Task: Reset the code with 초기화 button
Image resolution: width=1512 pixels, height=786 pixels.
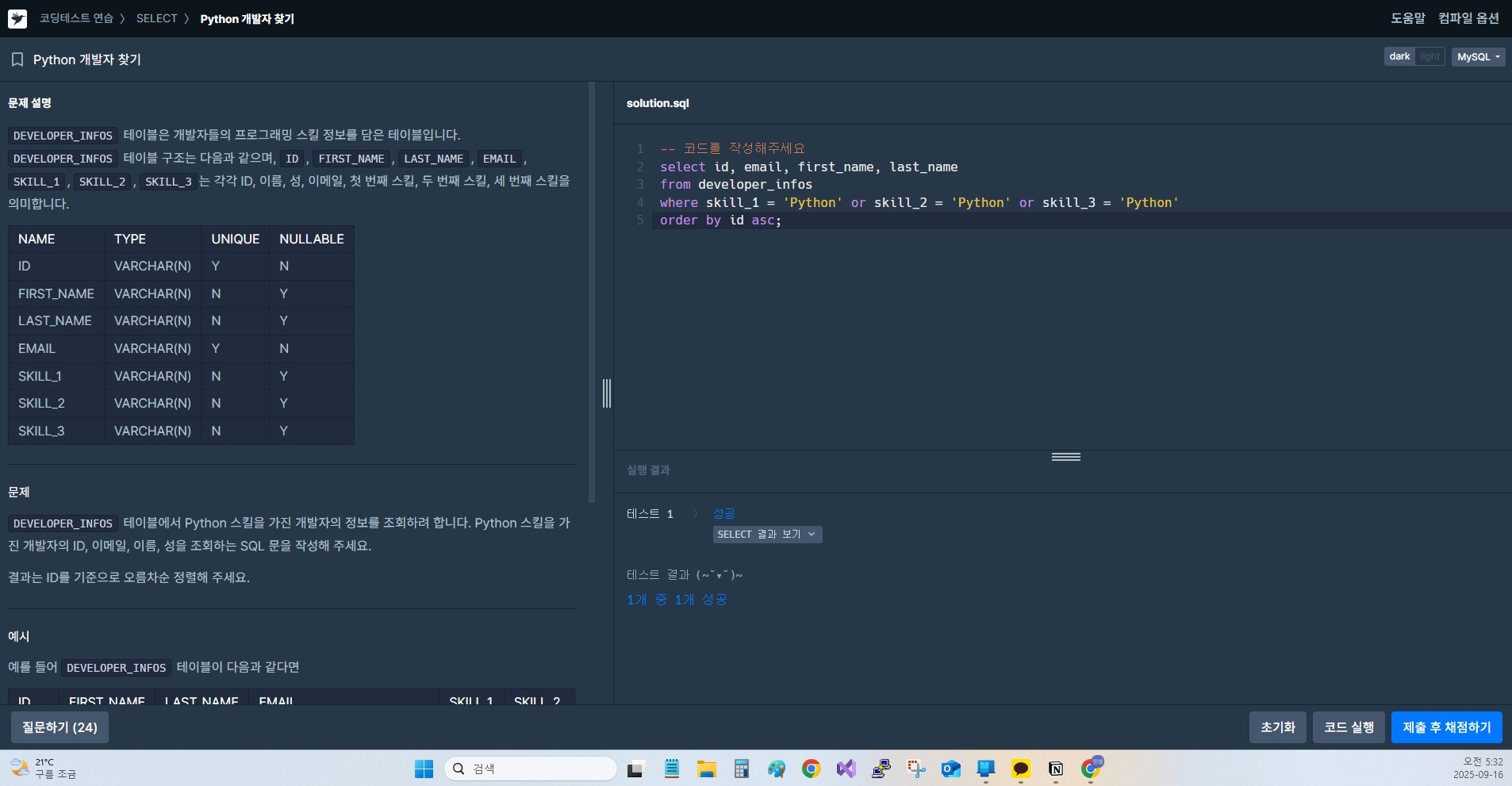Action: pyautogui.click(x=1277, y=727)
